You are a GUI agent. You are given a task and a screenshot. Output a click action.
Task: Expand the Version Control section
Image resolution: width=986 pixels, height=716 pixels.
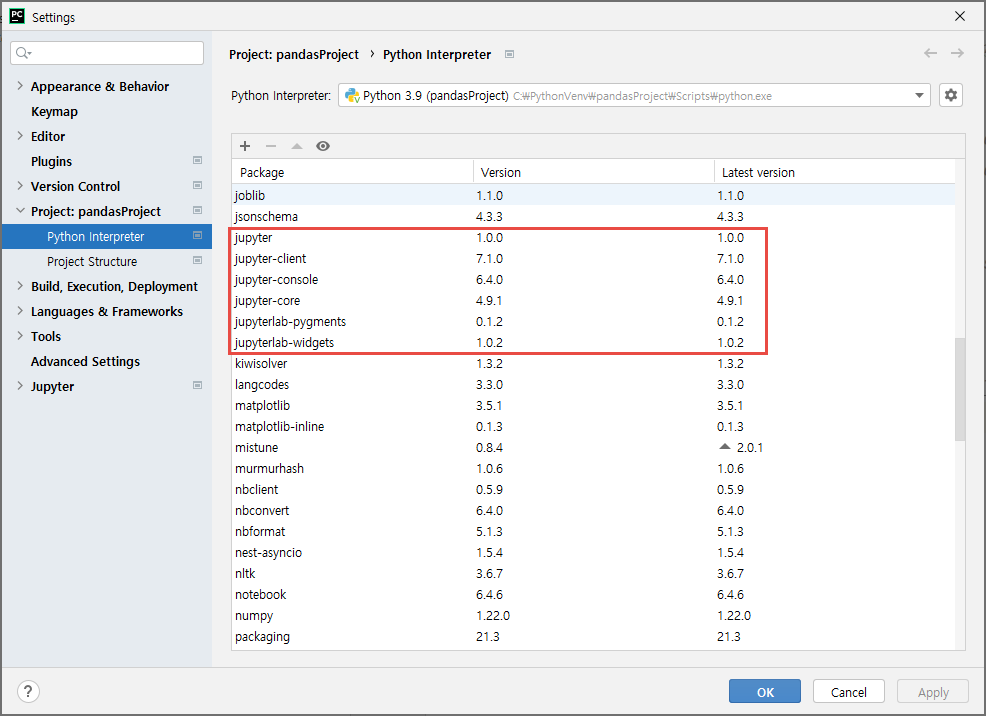click(20, 186)
